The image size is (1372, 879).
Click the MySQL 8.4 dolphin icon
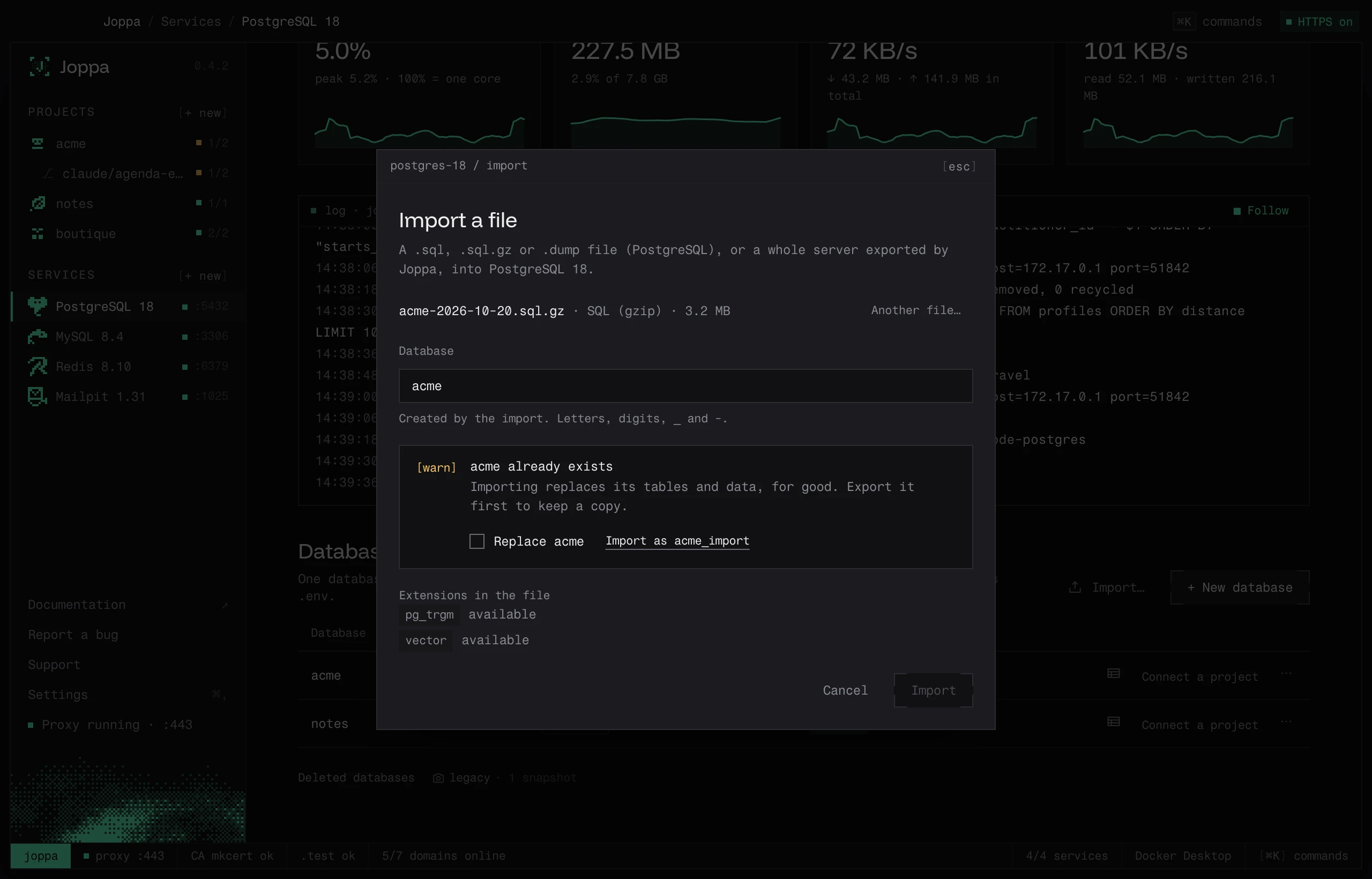(x=38, y=337)
